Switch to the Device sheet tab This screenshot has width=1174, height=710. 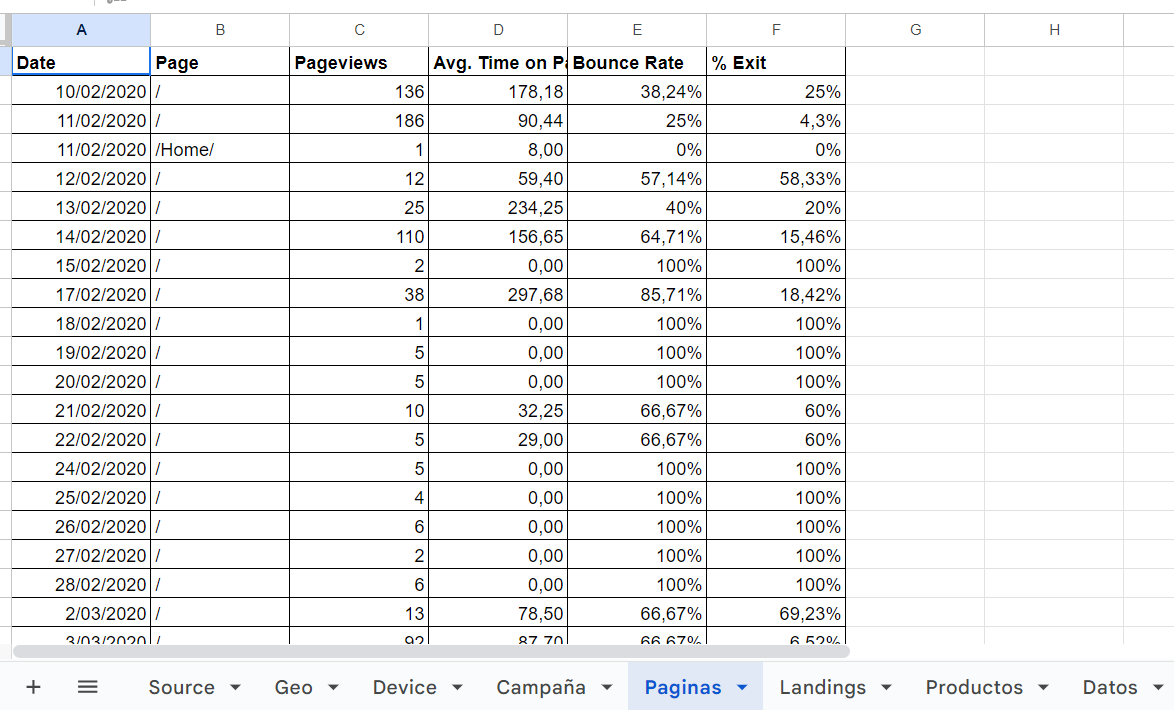click(404, 688)
